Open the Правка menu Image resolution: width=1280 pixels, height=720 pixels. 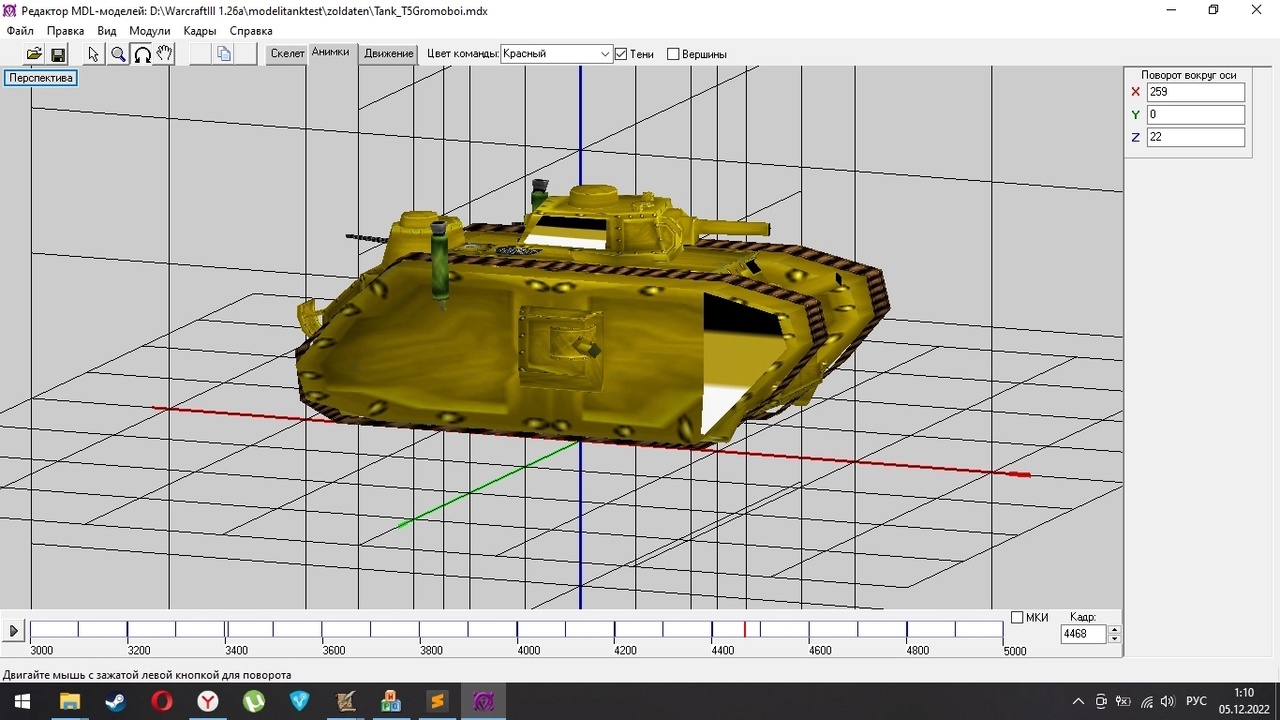click(x=66, y=31)
